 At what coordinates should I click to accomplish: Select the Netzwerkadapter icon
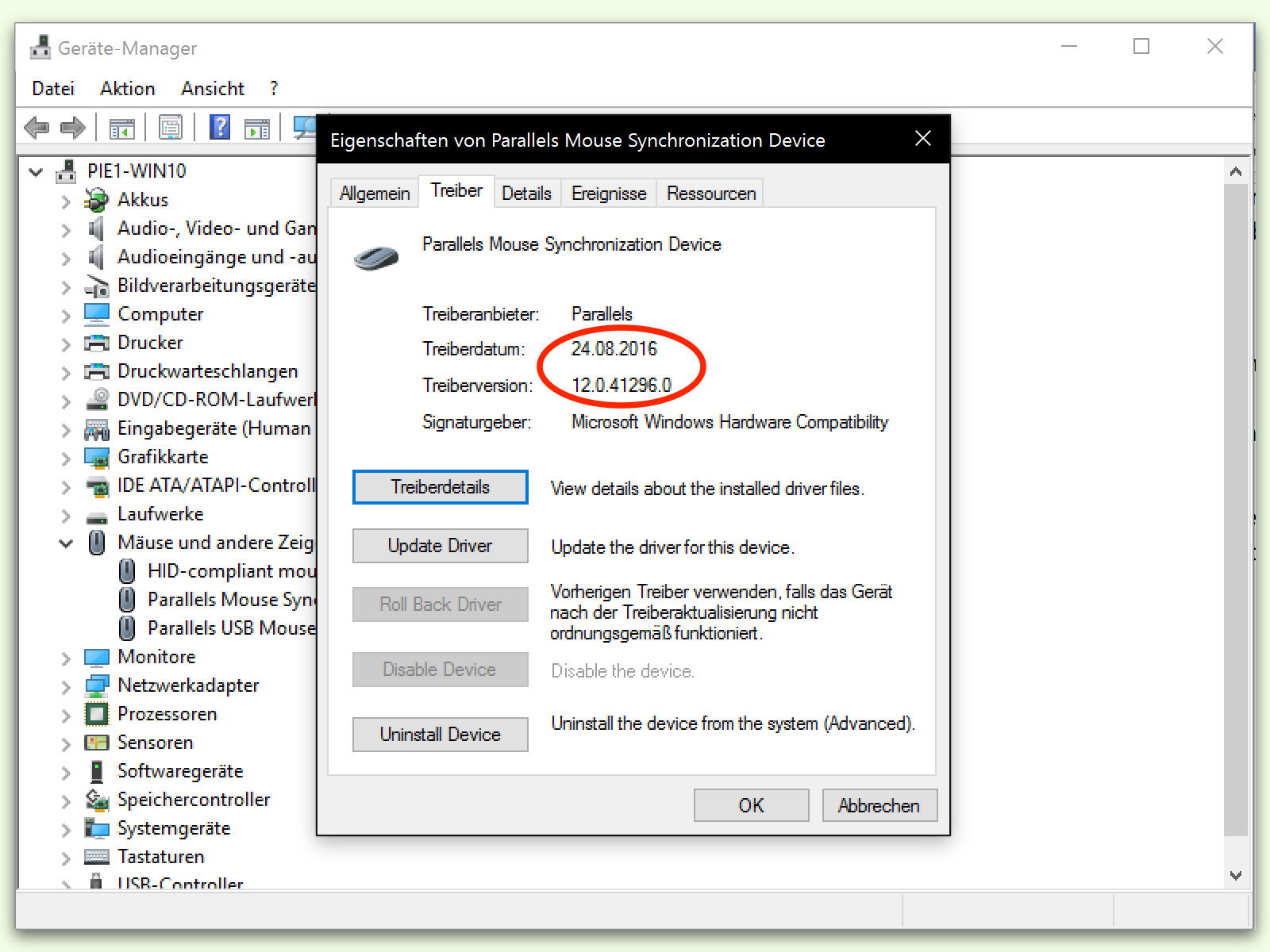tap(97, 685)
